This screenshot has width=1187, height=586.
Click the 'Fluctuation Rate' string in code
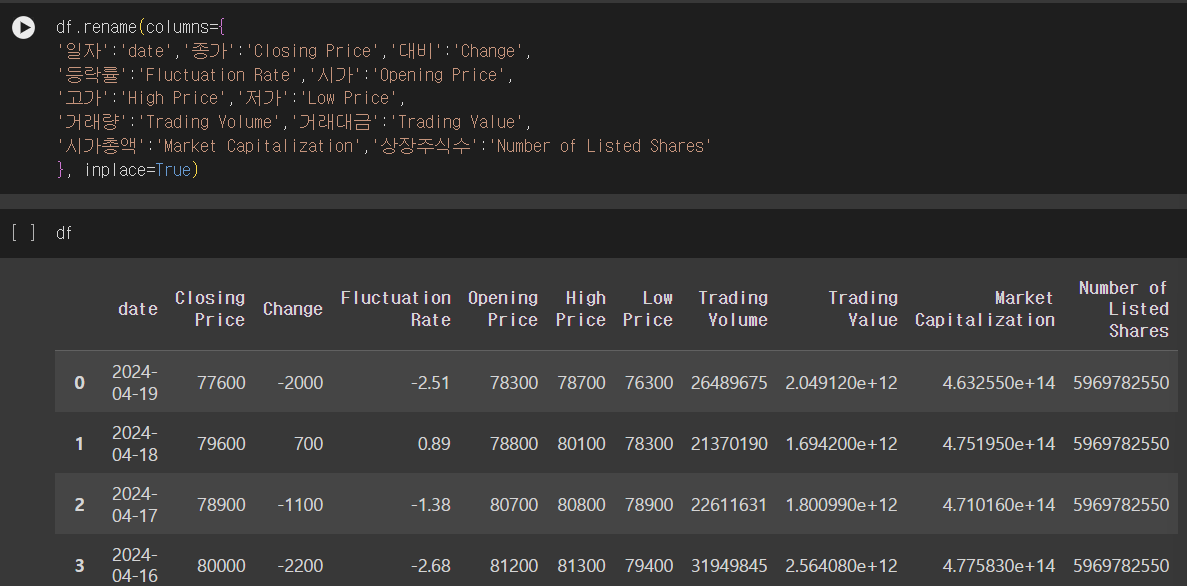tap(218, 74)
